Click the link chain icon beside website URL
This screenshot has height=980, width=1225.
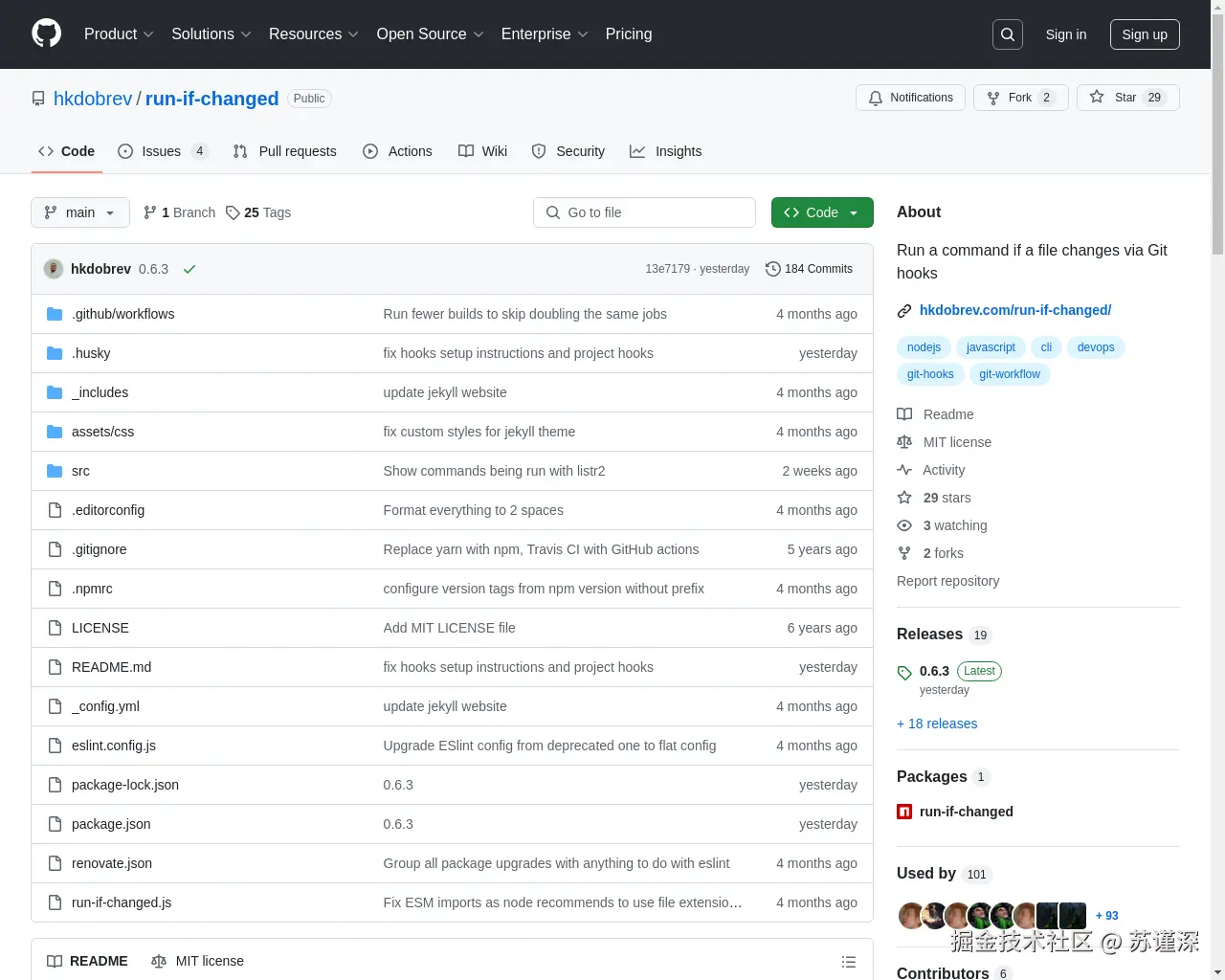coord(904,311)
